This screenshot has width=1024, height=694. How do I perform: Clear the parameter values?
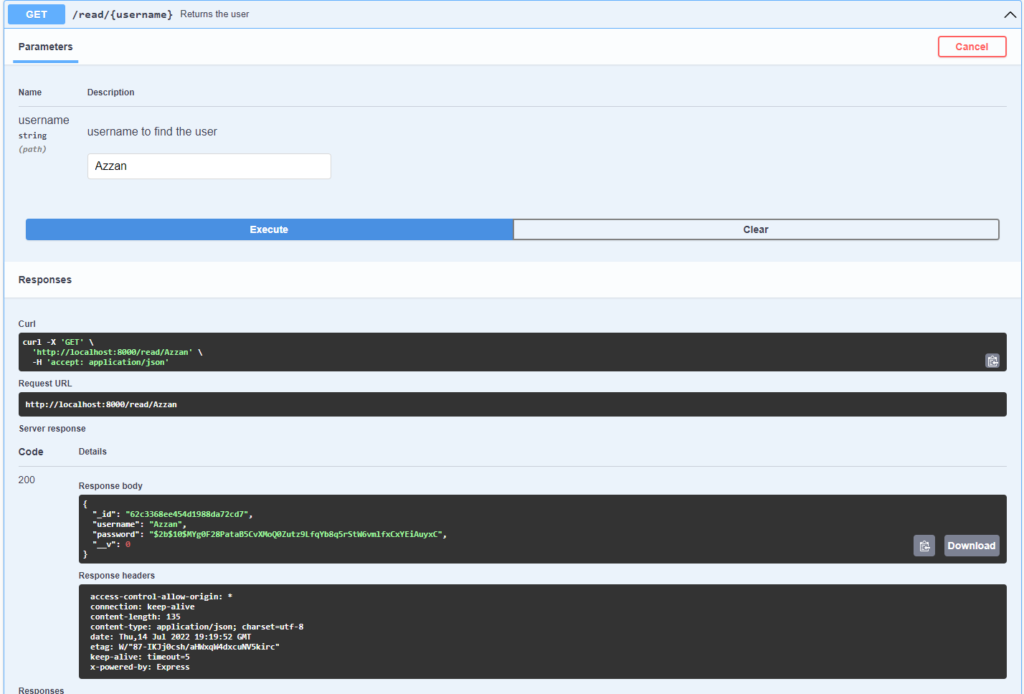pyautogui.click(x=755, y=229)
